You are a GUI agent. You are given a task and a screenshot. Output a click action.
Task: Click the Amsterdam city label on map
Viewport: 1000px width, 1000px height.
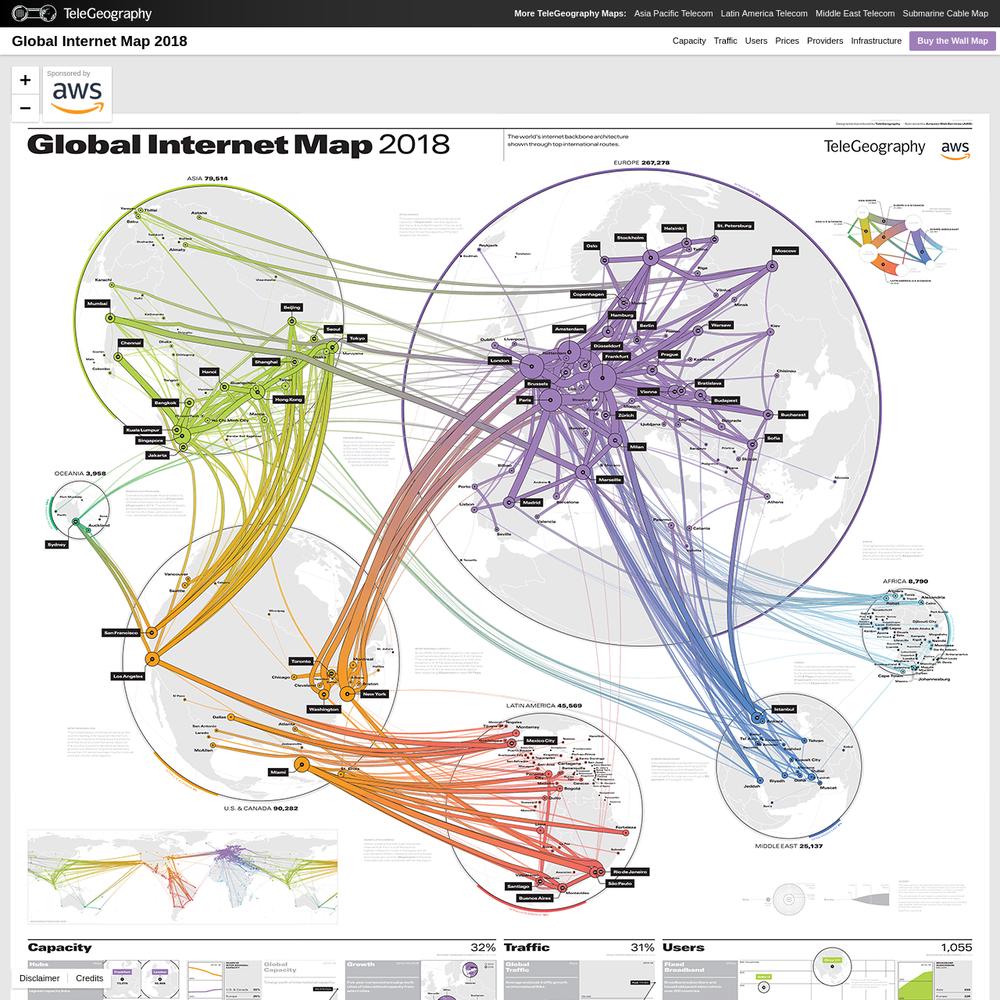coord(569,329)
